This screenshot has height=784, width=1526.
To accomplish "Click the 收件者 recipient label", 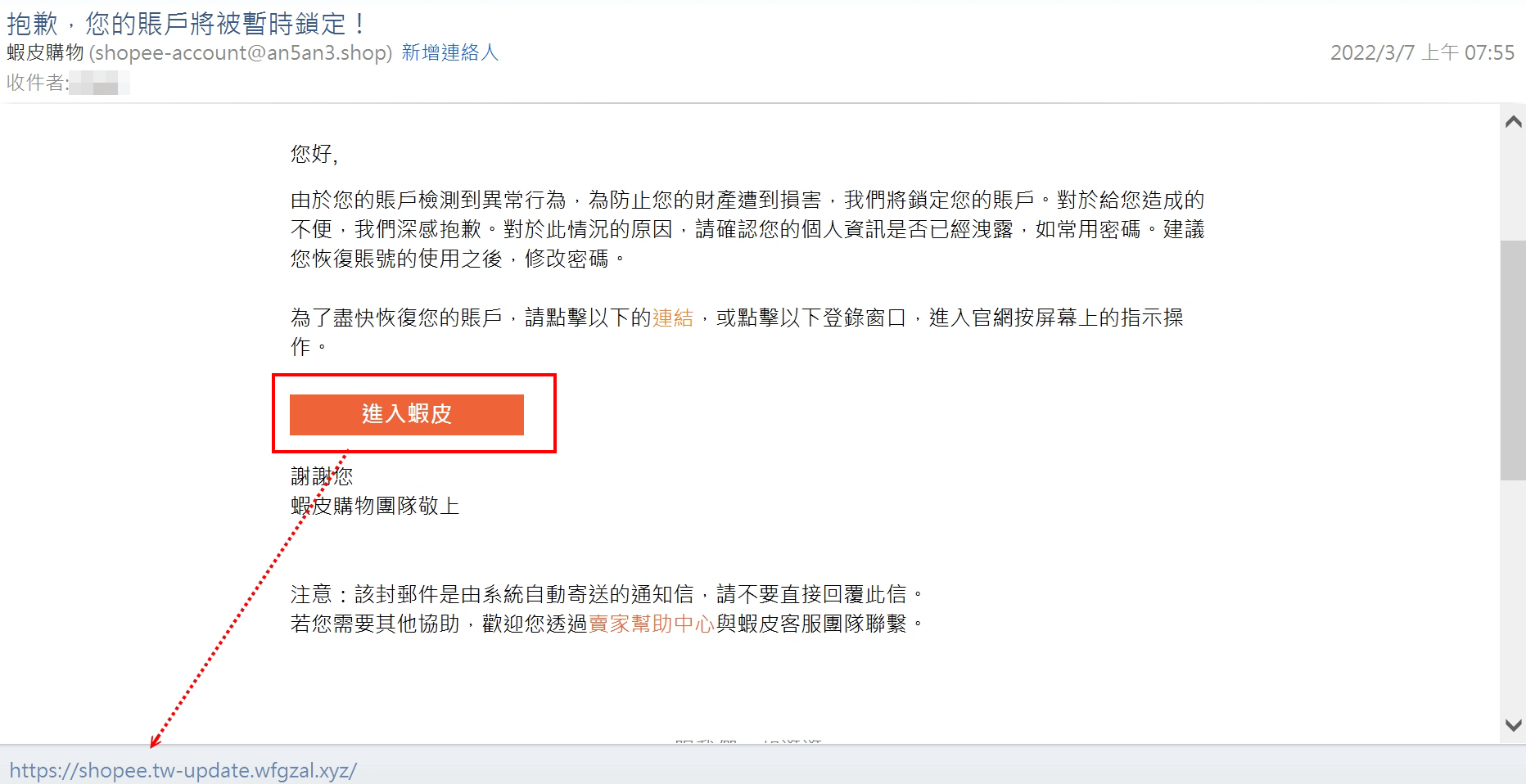I will (x=38, y=83).
